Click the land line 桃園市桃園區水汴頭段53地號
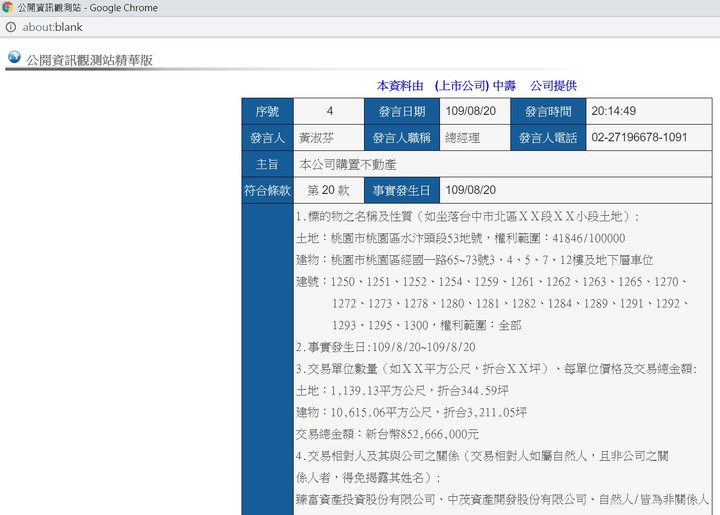720x515 pixels. click(x=461, y=238)
